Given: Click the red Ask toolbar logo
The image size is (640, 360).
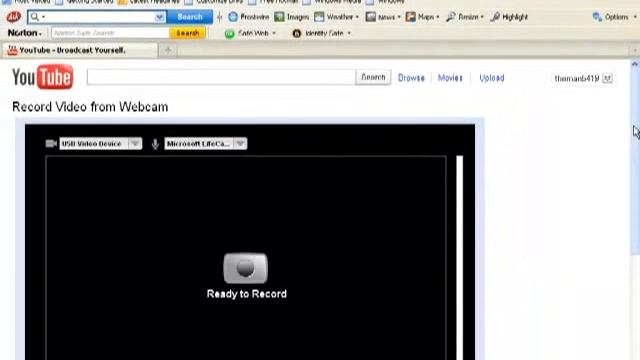Looking at the screenshot, I should [14, 17].
